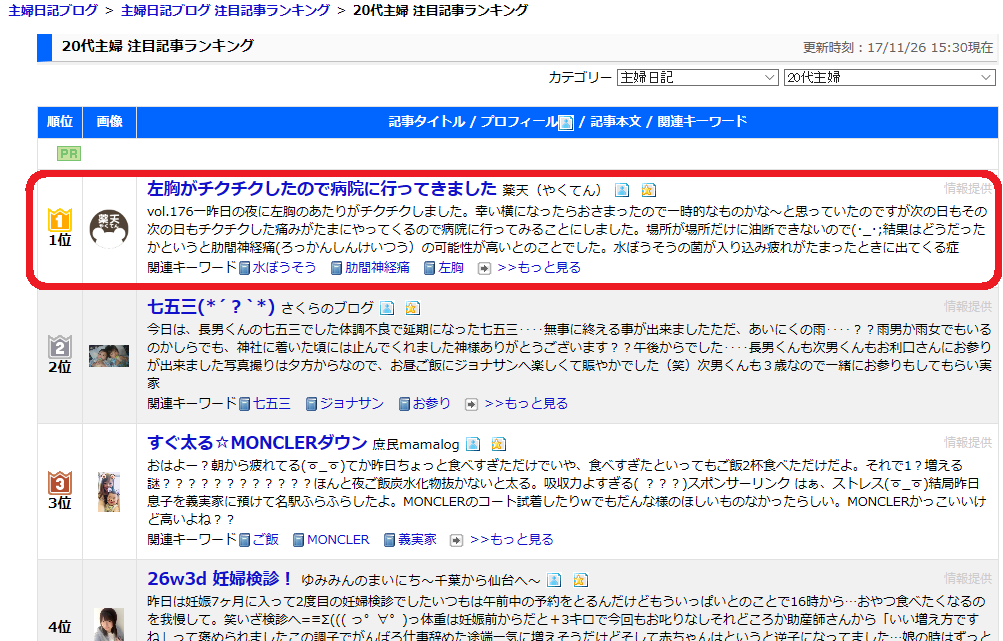
Task: Click 情報提供 in the 2位 row
Action: 968,306
